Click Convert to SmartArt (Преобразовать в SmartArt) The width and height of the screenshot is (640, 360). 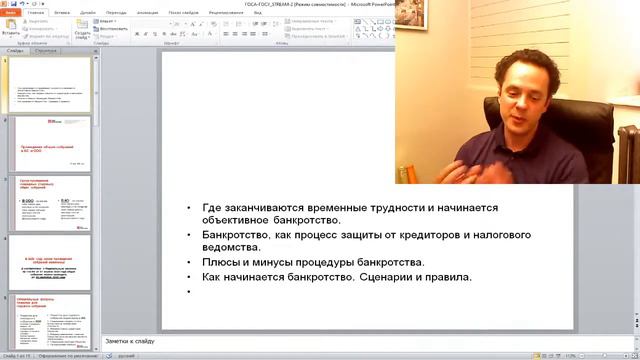click(x=315, y=36)
